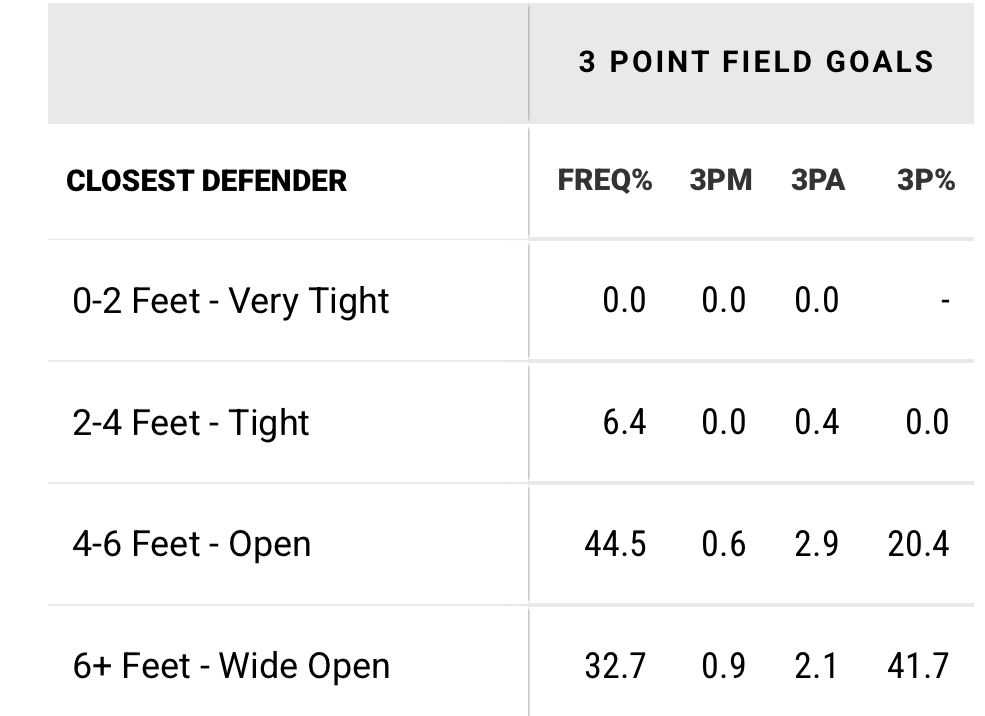
Task: Click the 0.4 attempts value in Tight row
Action: click(x=817, y=423)
